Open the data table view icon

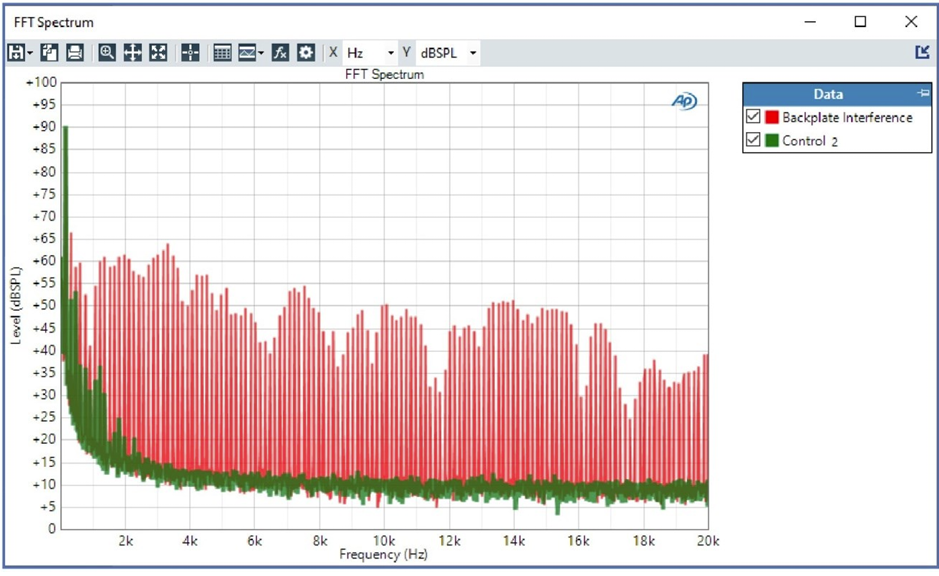[222, 53]
